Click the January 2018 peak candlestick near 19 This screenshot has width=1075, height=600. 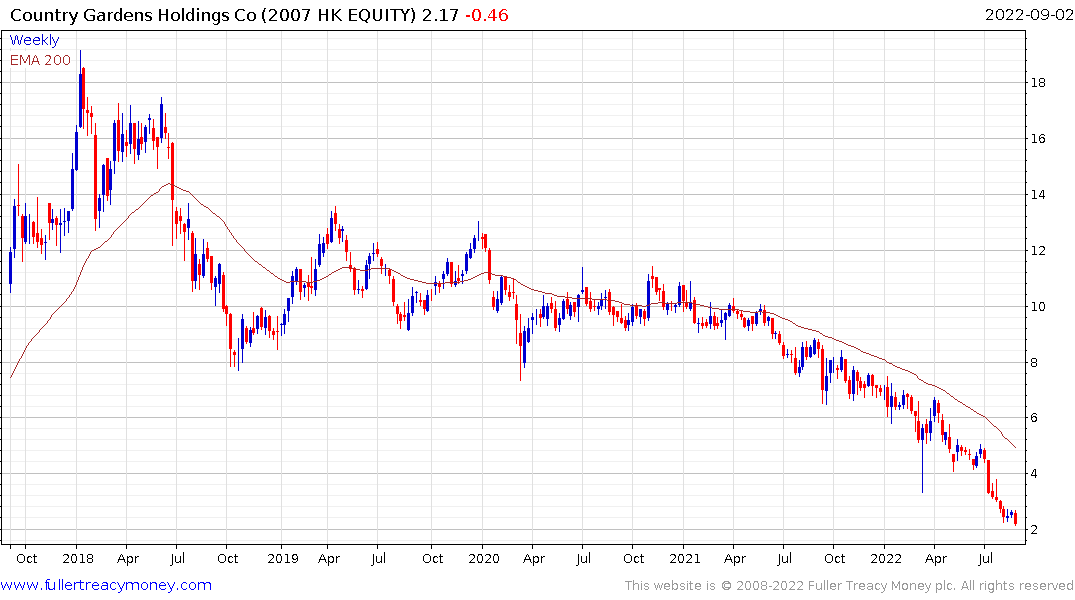click(x=80, y=89)
